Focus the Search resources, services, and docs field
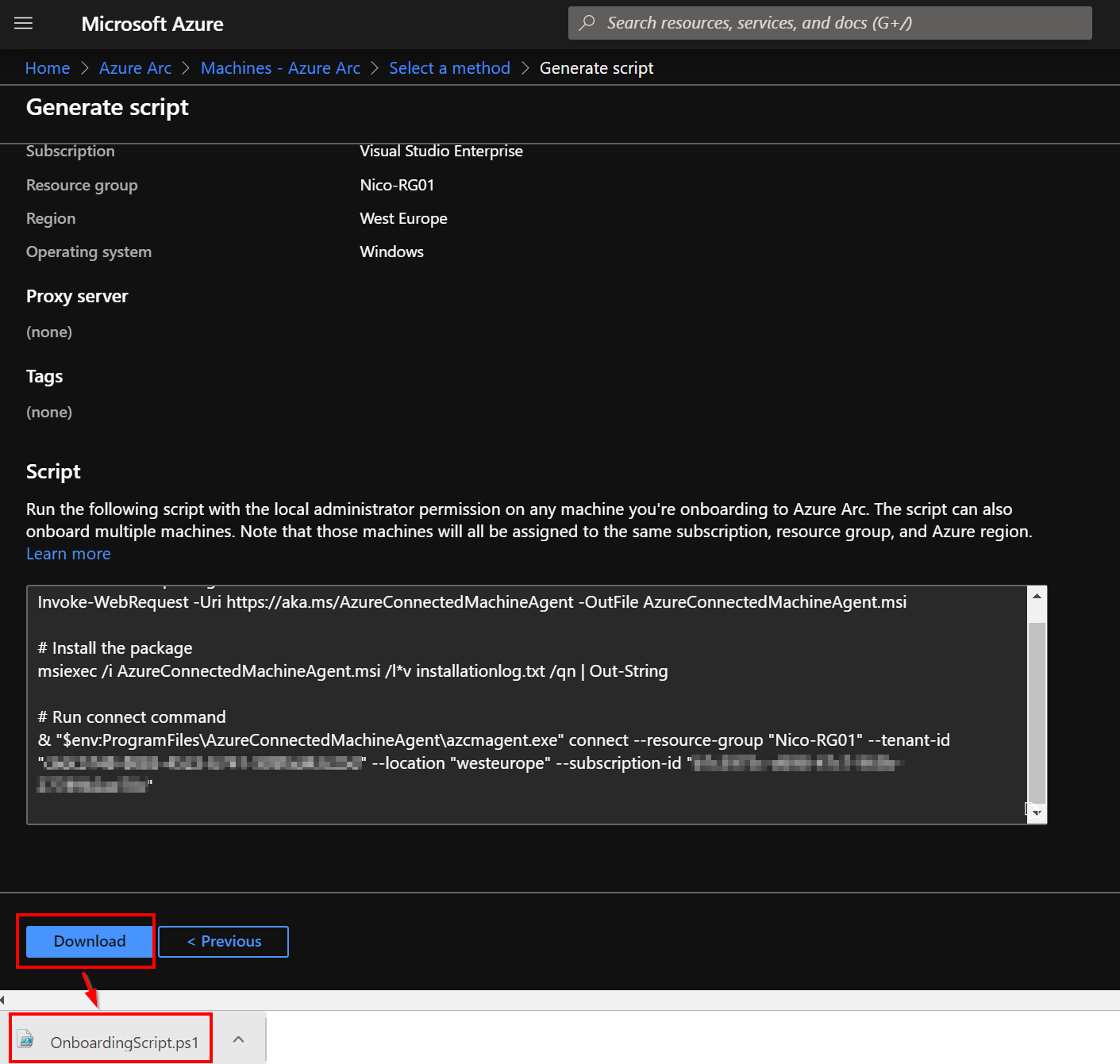The width and height of the screenshot is (1120, 1064). pos(829,23)
